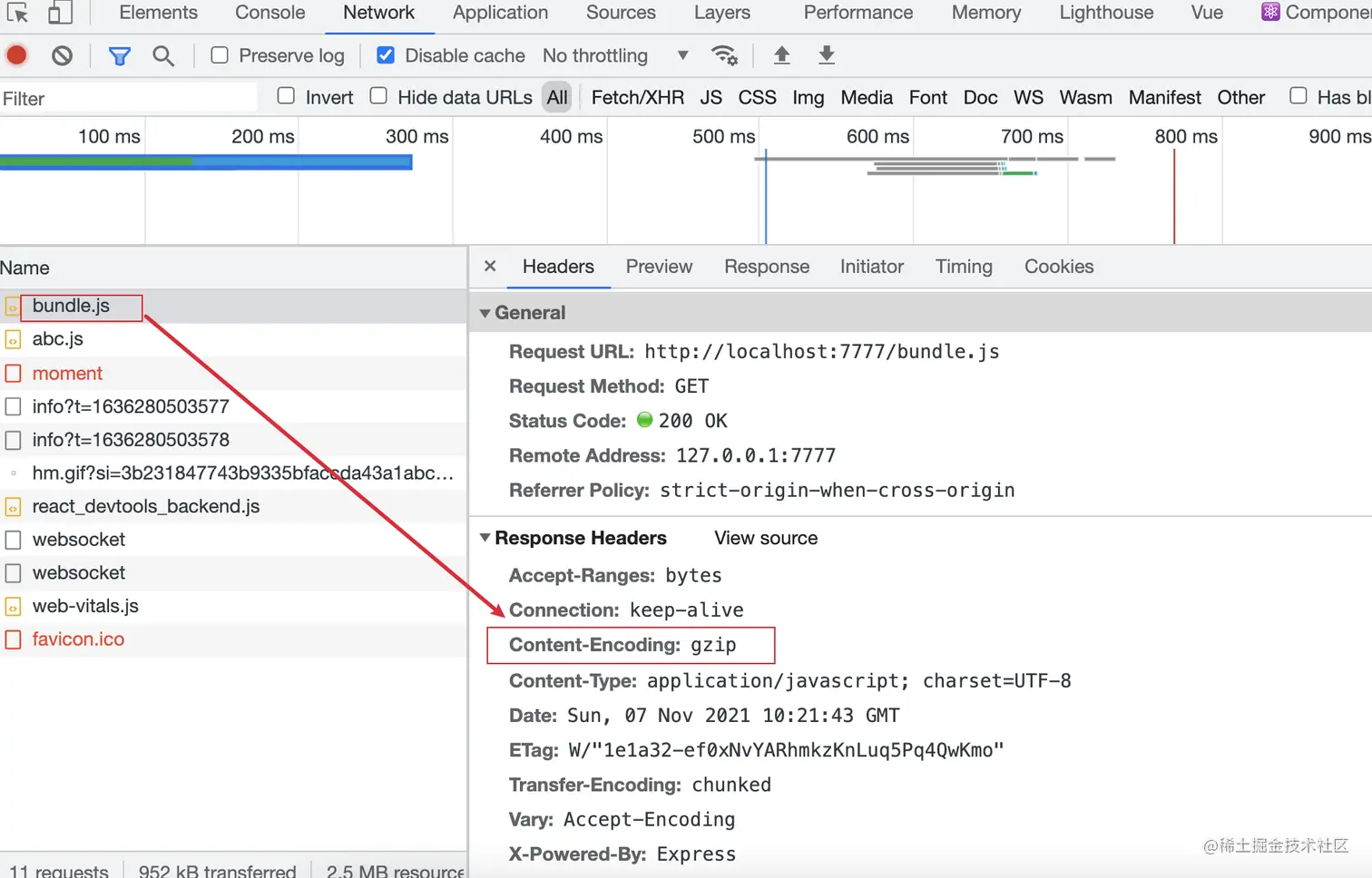Filter requests by Font type

(x=928, y=97)
